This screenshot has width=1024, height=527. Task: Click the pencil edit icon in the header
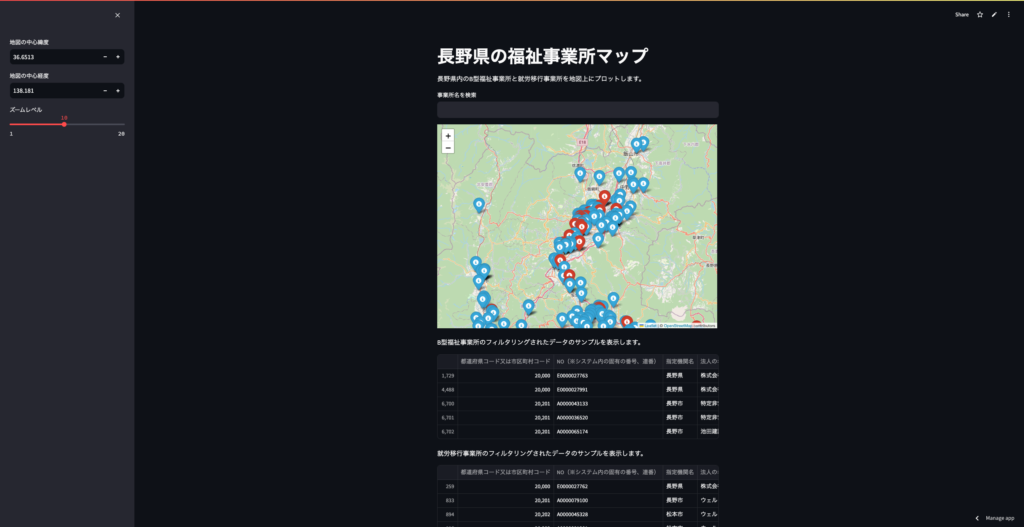click(x=994, y=15)
